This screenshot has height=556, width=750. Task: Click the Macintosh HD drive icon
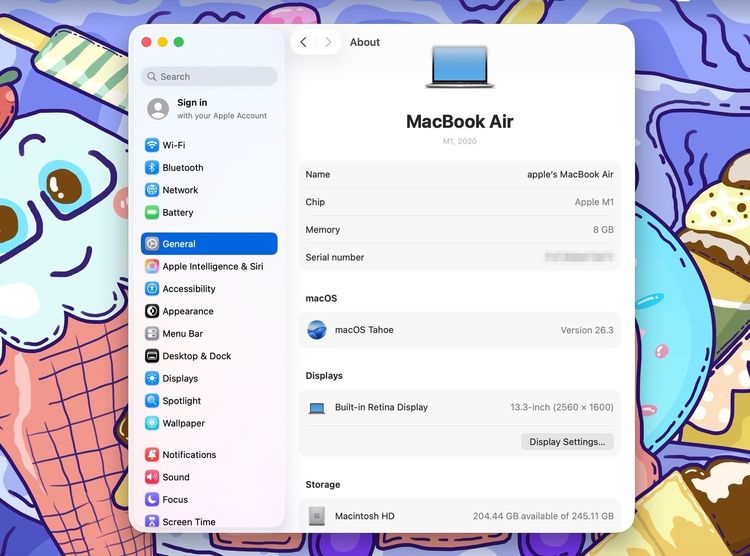coord(317,516)
